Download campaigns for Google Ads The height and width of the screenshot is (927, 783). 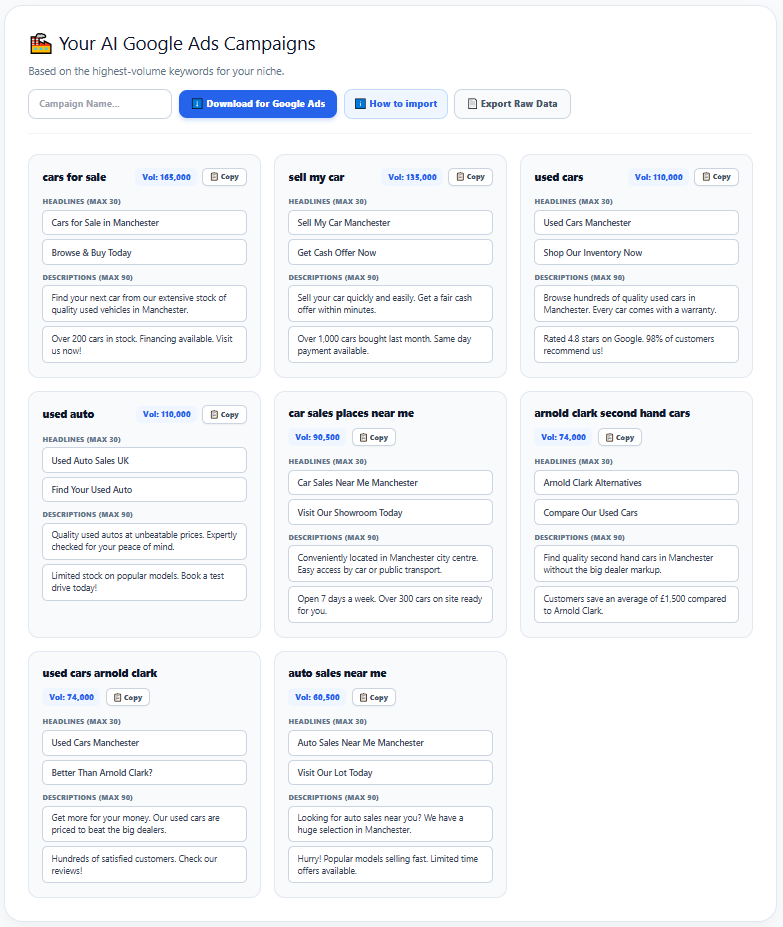click(258, 104)
